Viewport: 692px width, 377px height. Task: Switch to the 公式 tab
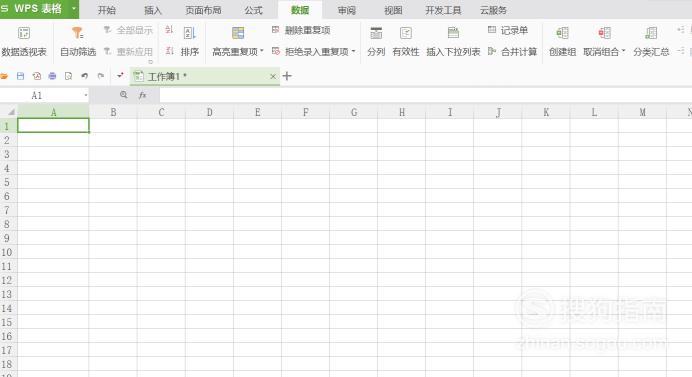coord(253,10)
